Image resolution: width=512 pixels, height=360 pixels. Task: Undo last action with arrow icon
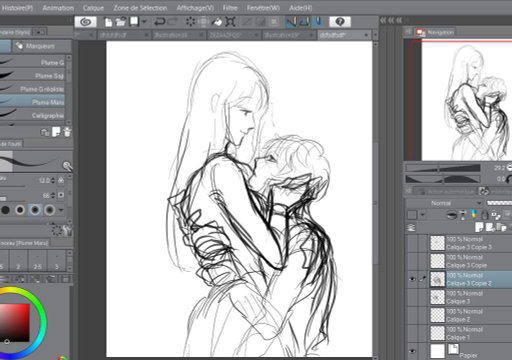pyautogui.click(x=159, y=22)
